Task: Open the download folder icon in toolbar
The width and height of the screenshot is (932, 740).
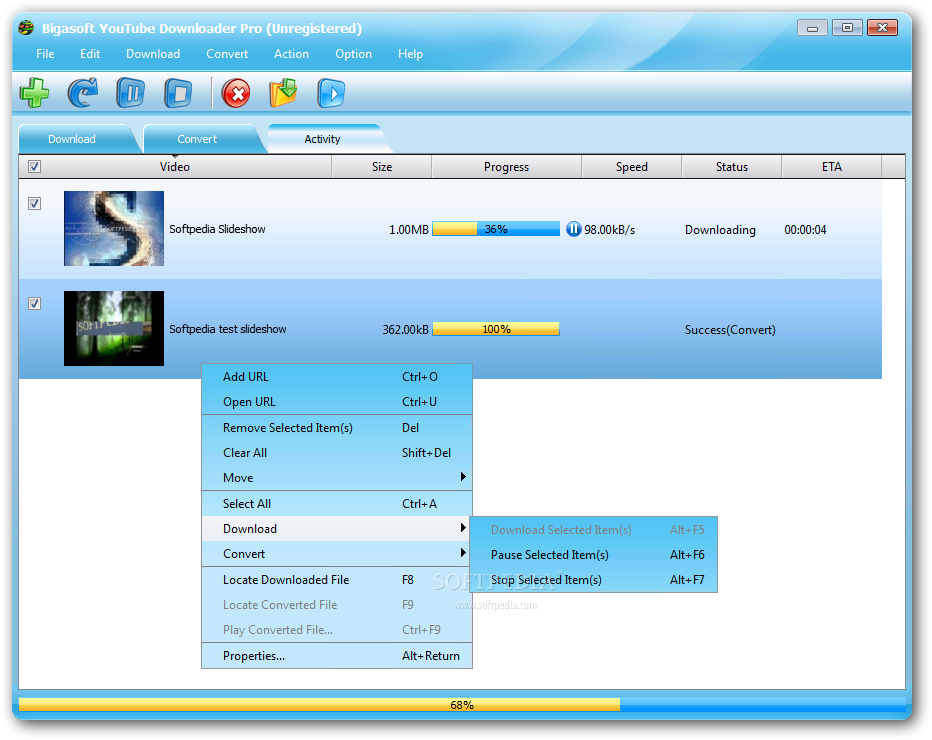Action: pyautogui.click(x=283, y=93)
